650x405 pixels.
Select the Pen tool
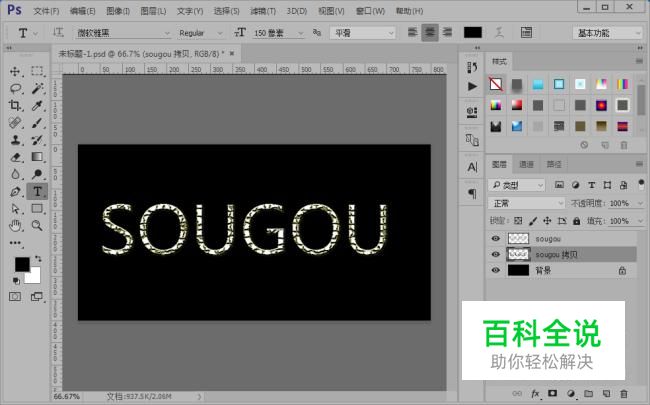pyautogui.click(x=15, y=192)
